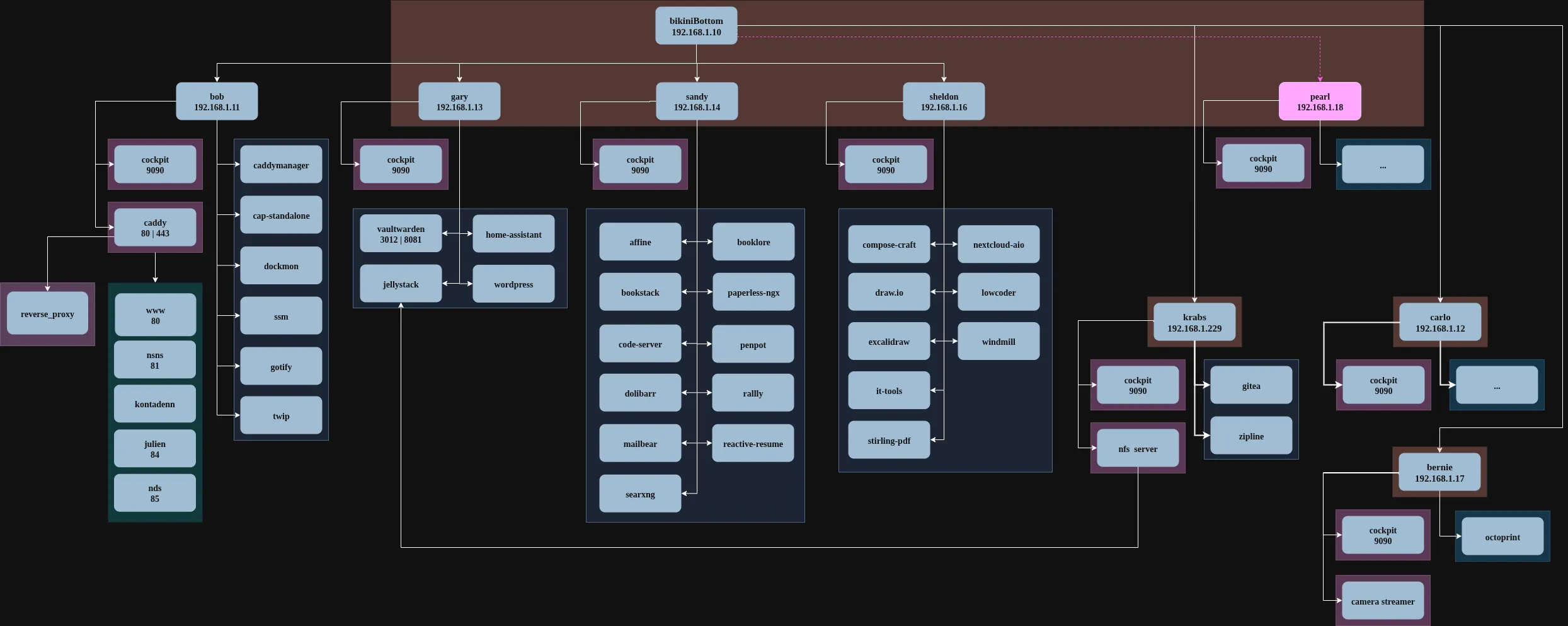Select the home-assistant service box
1568x626 pixels.
[x=513, y=234]
